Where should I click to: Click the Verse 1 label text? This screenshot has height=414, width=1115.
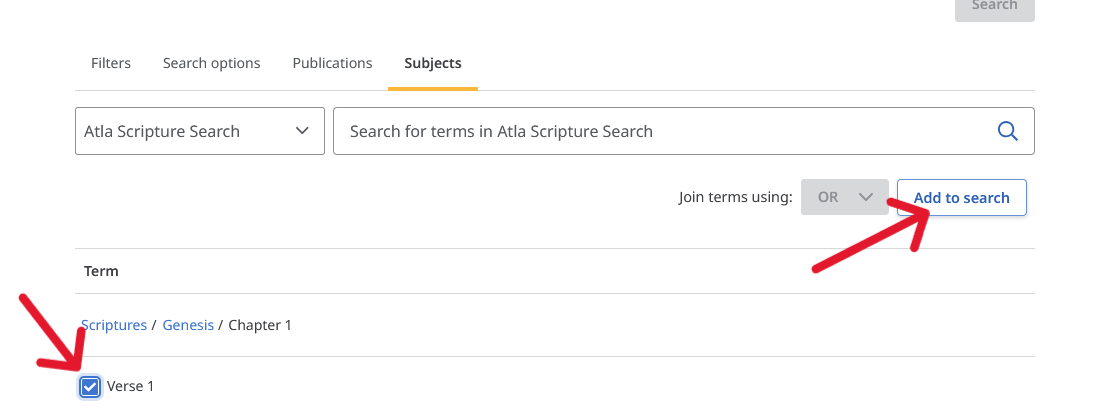[130, 386]
